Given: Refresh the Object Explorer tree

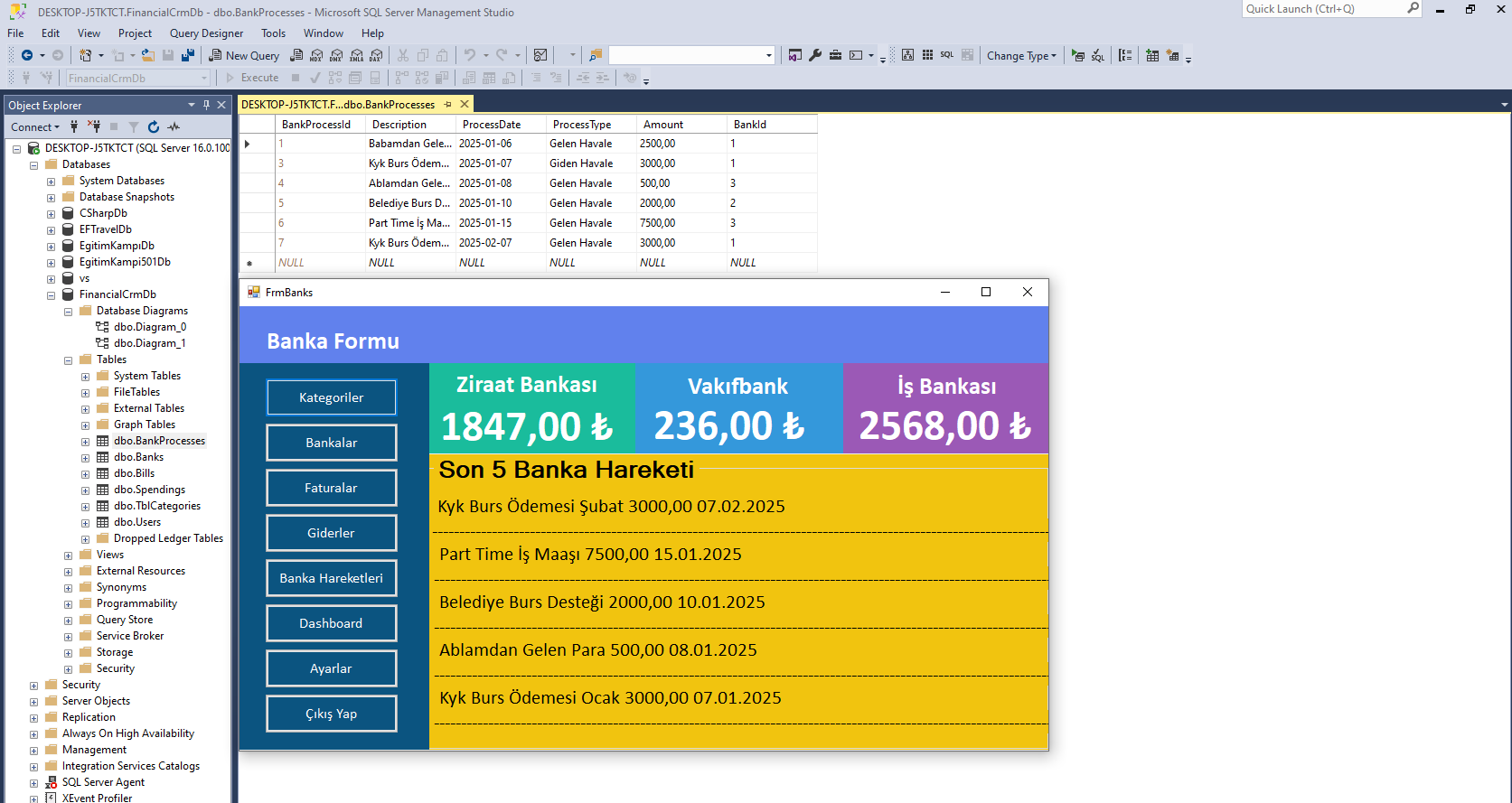Looking at the screenshot, I should coord(154,126).
